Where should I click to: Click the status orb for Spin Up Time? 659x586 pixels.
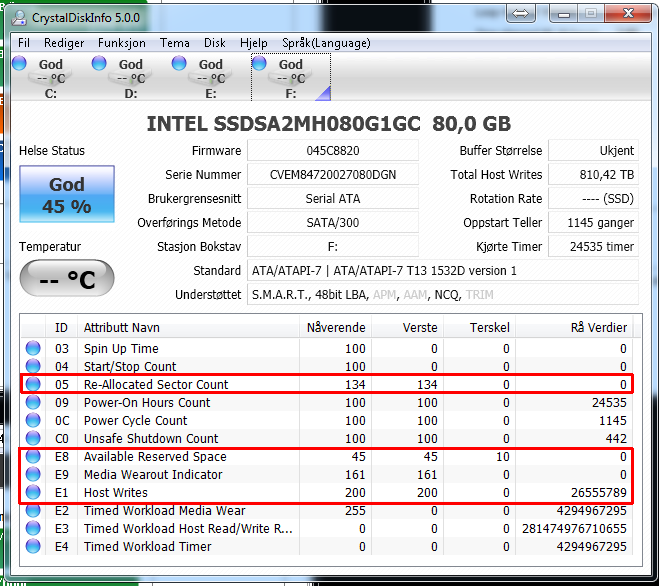[33, 348]
